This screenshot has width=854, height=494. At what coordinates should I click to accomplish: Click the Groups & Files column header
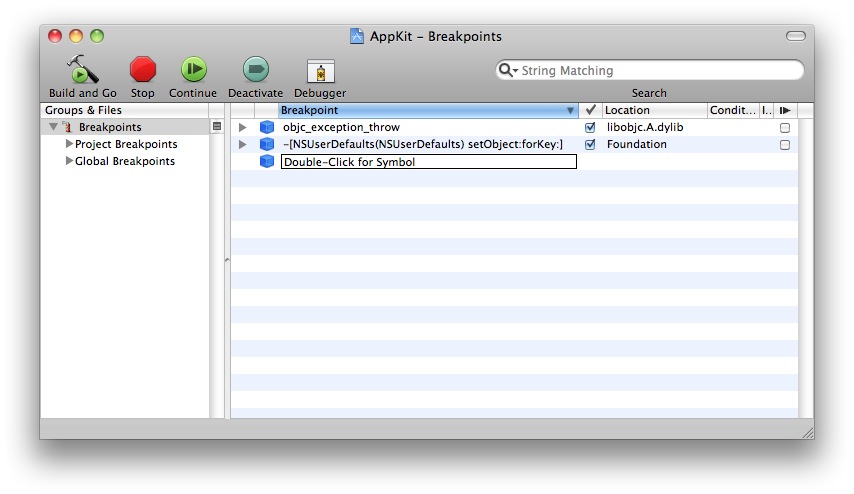click(125, 110)
